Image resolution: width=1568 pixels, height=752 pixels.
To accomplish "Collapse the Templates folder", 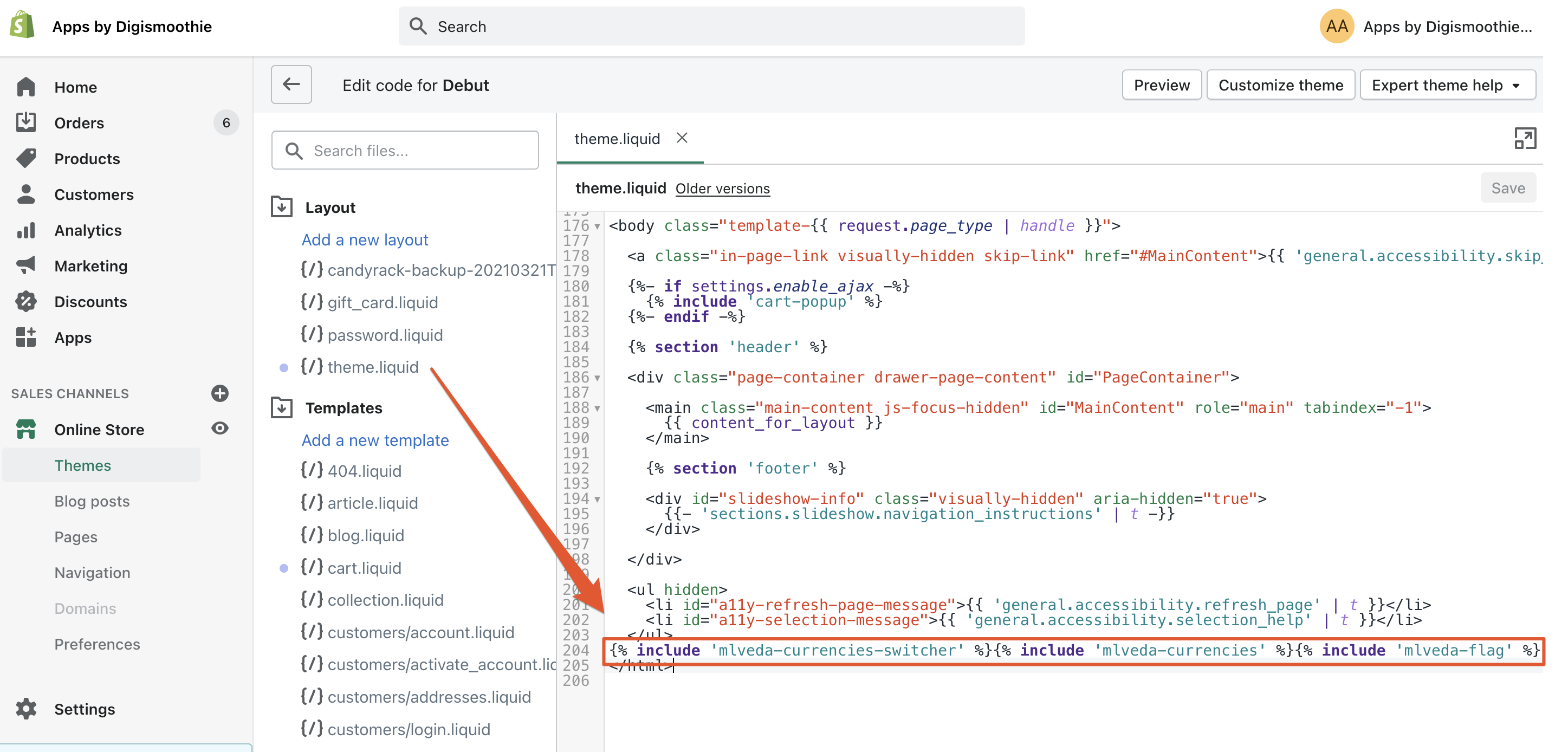I will [x=282, y=407].
